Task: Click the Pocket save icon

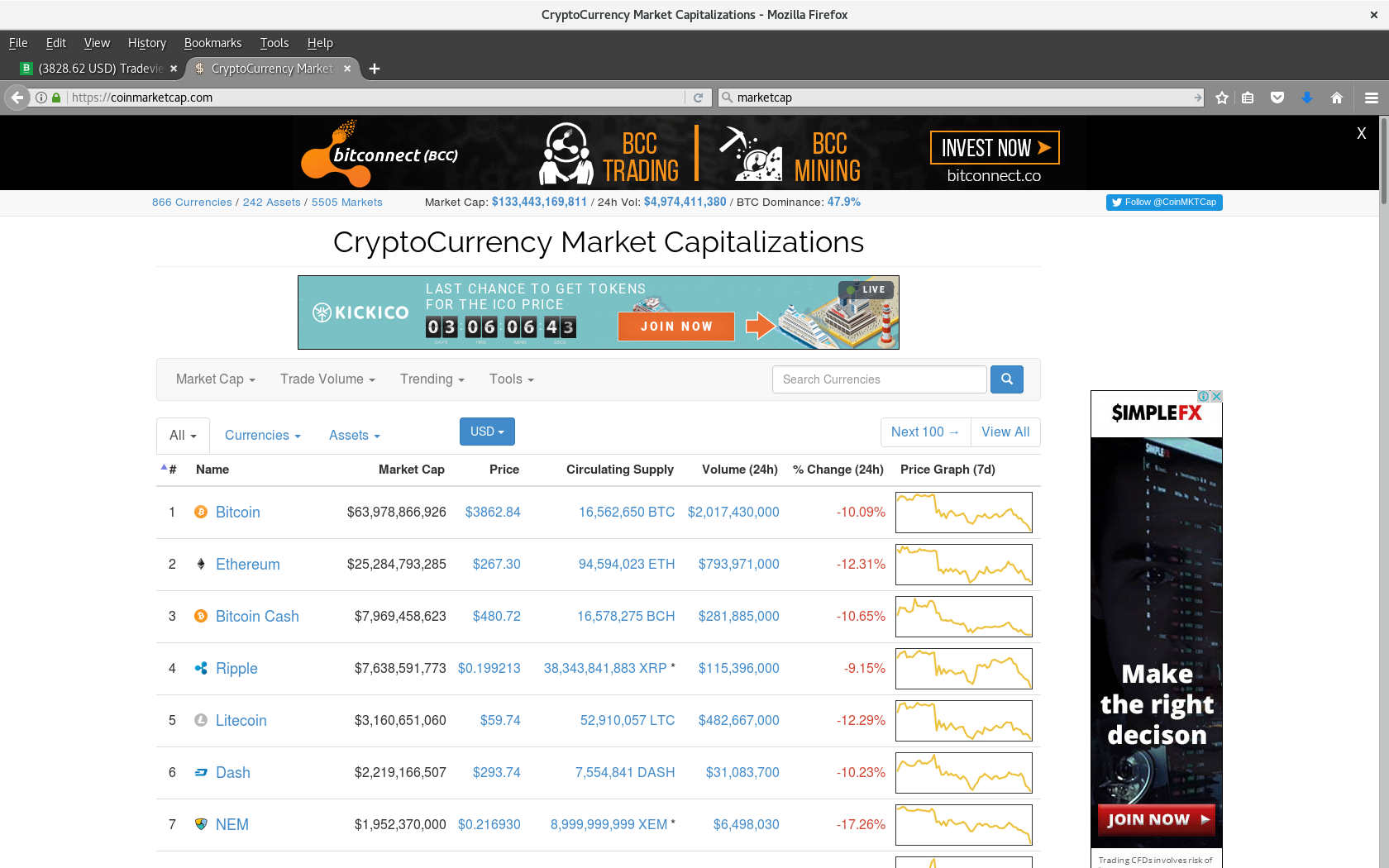Action: [x=1277, y=98]
